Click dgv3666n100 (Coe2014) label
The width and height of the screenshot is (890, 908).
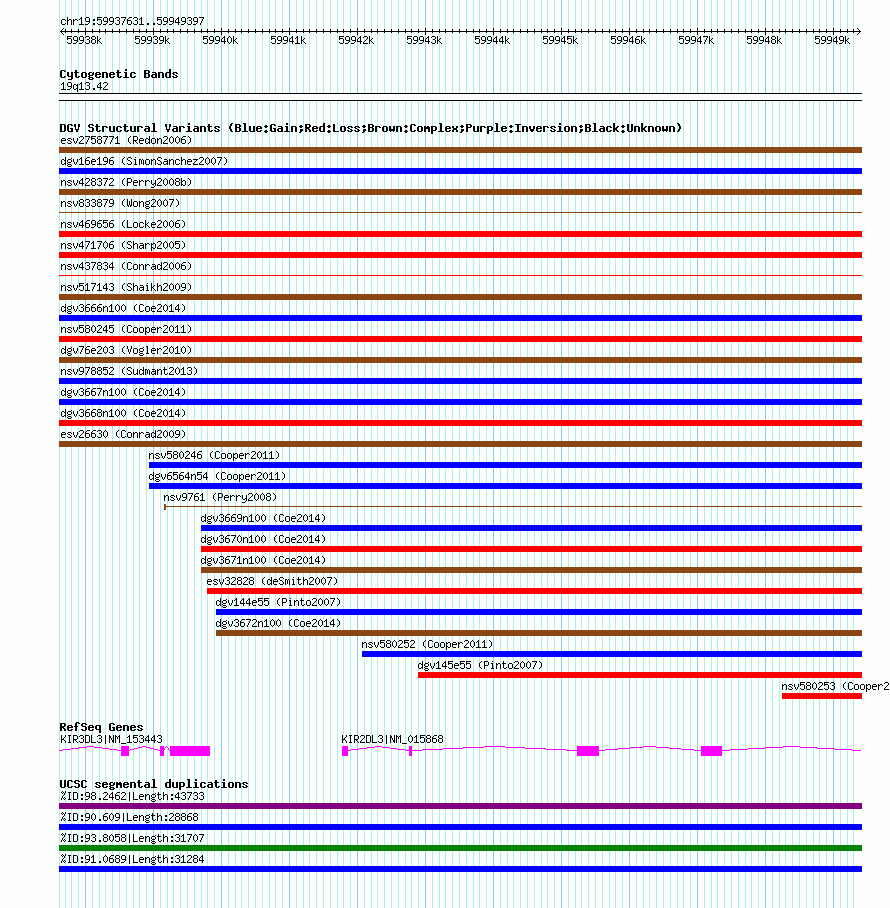click(x=123, y=308)
